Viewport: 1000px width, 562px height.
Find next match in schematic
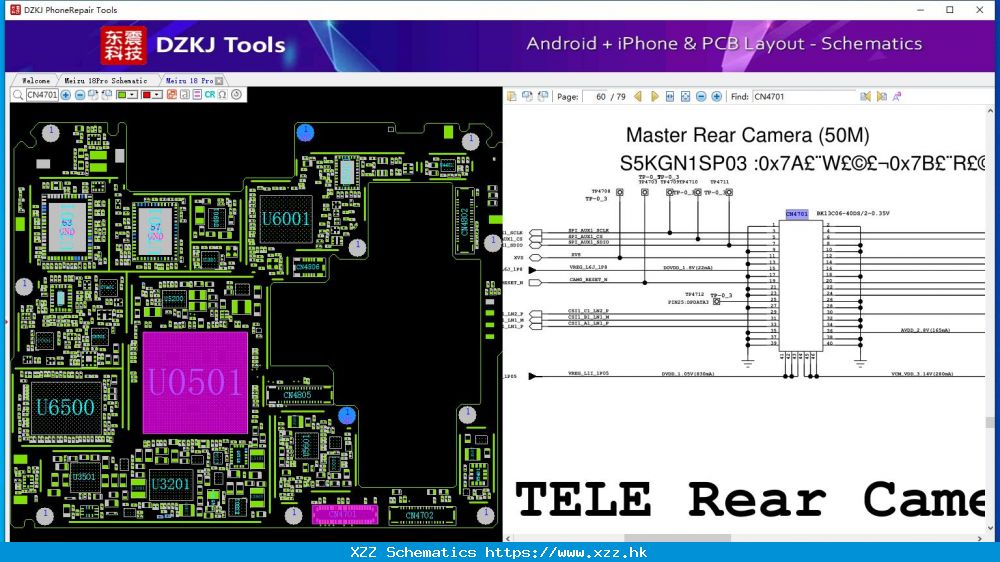[x=881, y=96]
